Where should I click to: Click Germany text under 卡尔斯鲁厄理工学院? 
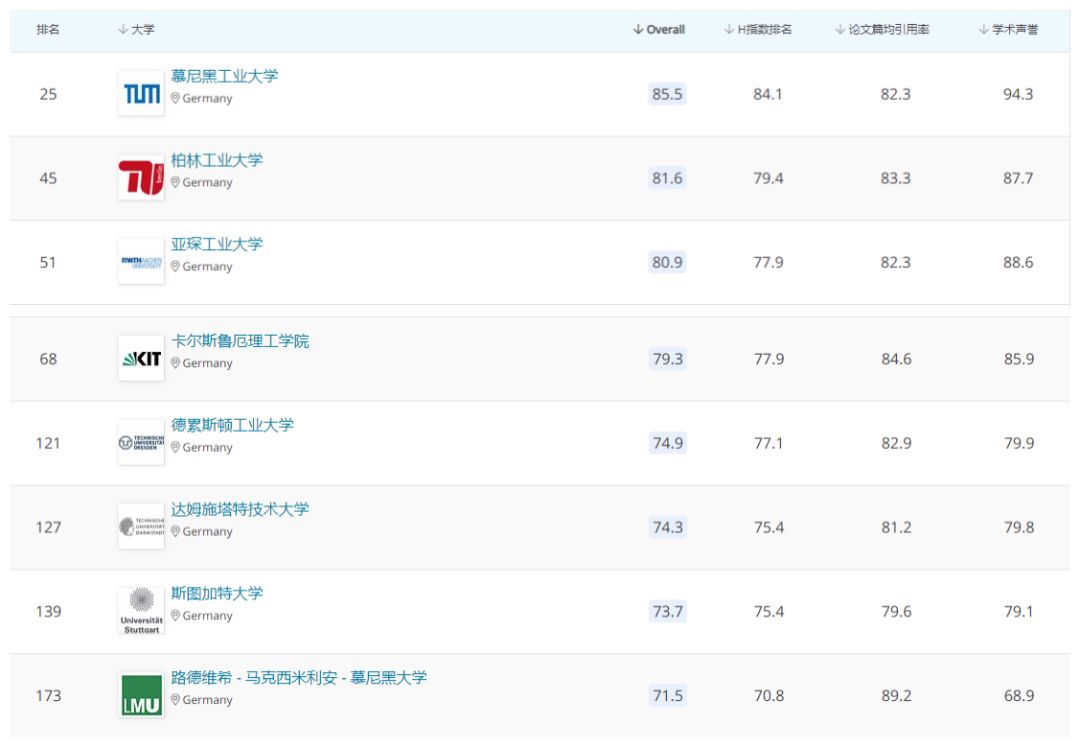pyautogui.click(x=207, y=363)
